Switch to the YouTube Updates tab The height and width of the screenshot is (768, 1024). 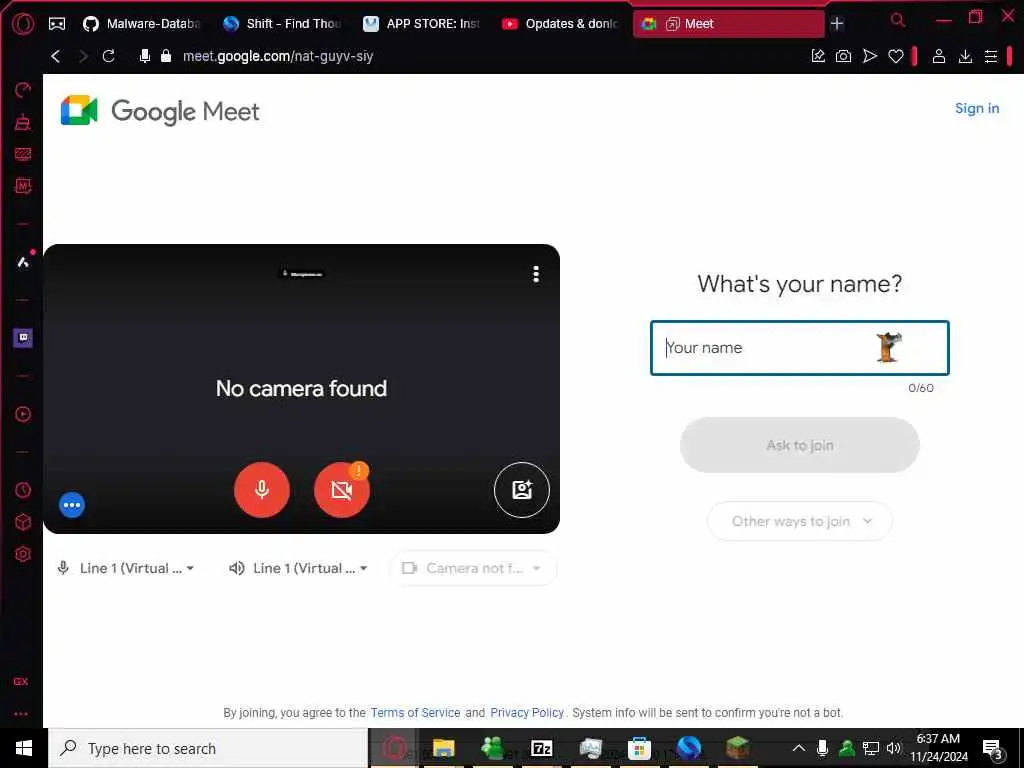click(562, 24)
